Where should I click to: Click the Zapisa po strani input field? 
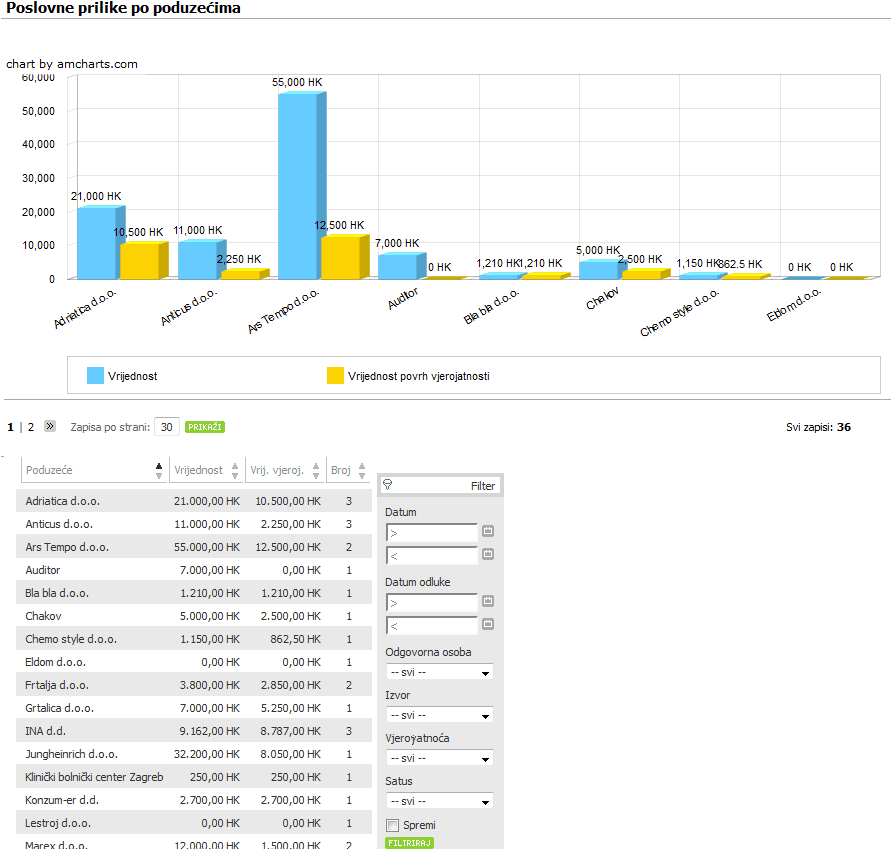click(x=166, y=427)
